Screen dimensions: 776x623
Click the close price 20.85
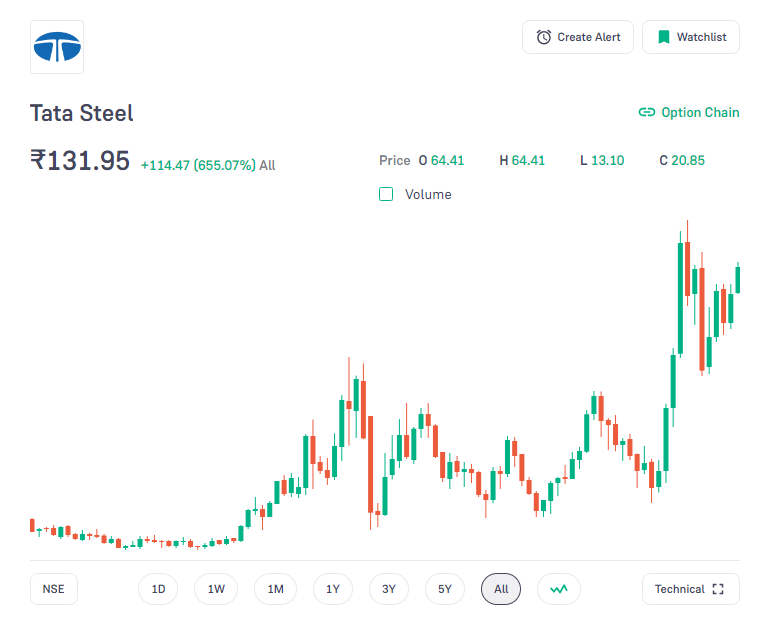(688, 160)
